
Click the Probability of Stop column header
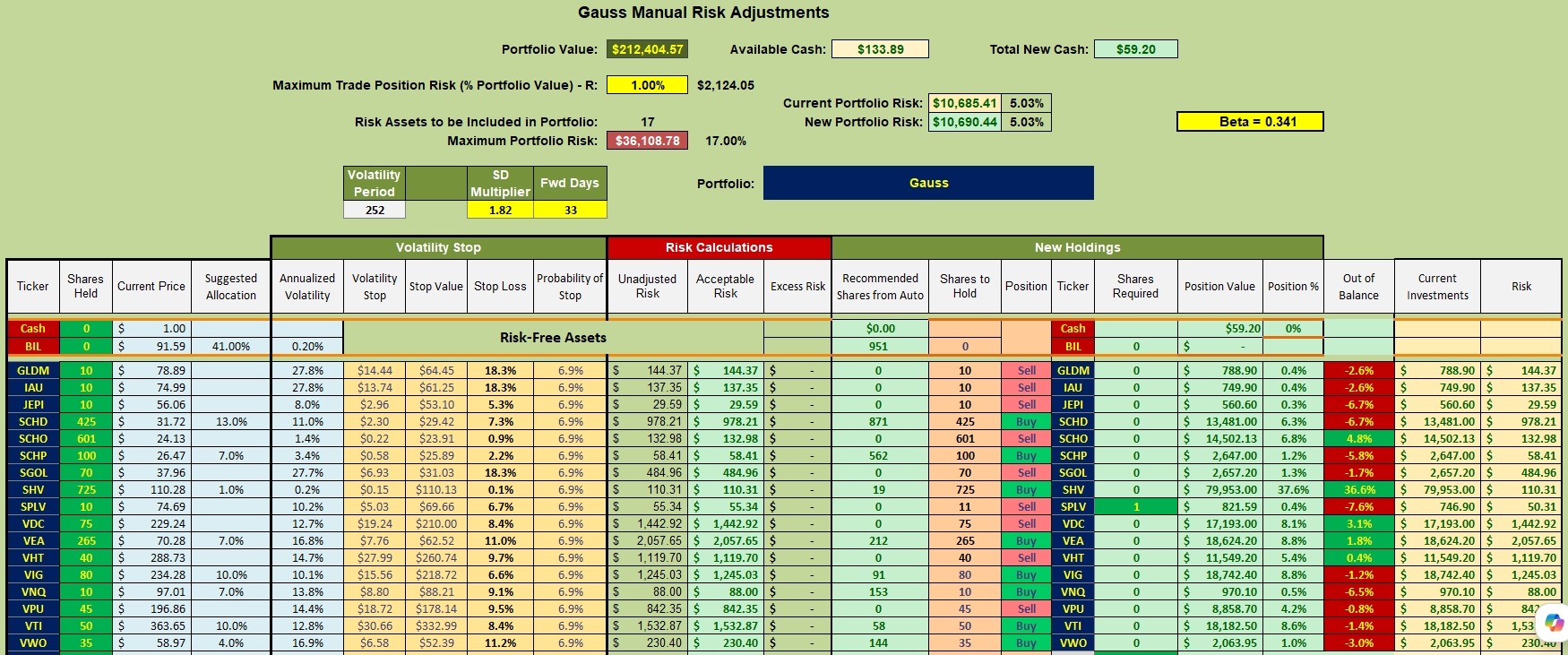(x=570, y=286)
